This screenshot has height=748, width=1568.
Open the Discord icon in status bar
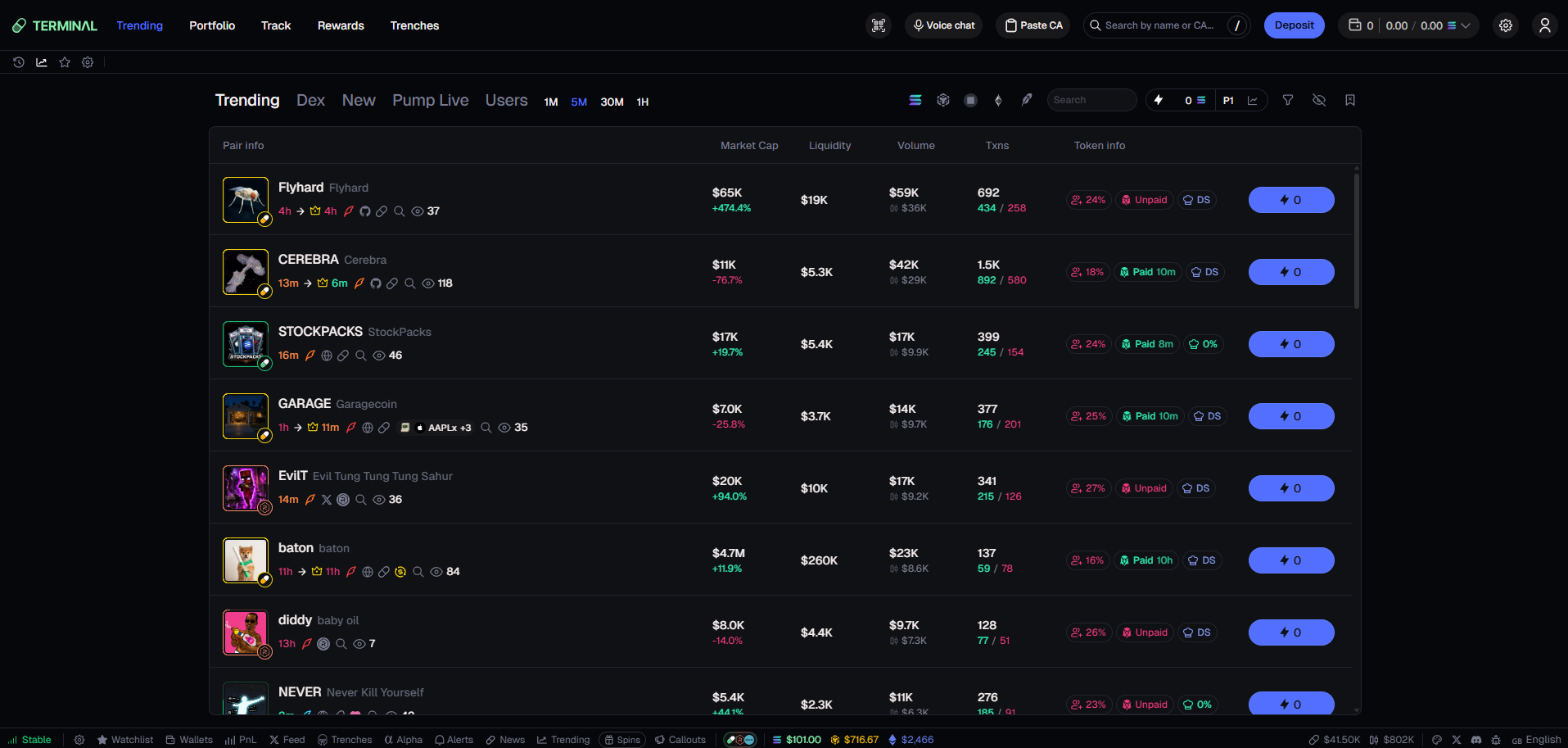pyautogui.click(x=1476, y=740)
